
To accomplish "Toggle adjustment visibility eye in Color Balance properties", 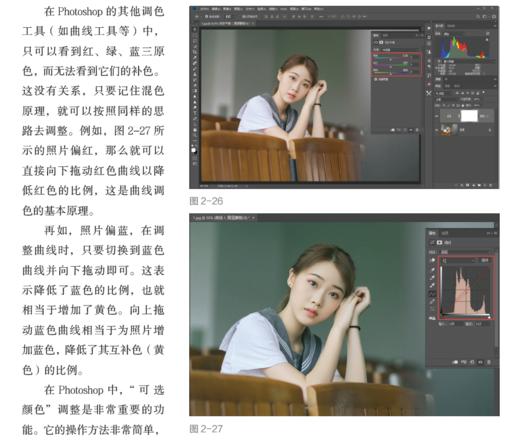I will click(x=411, y=130).
